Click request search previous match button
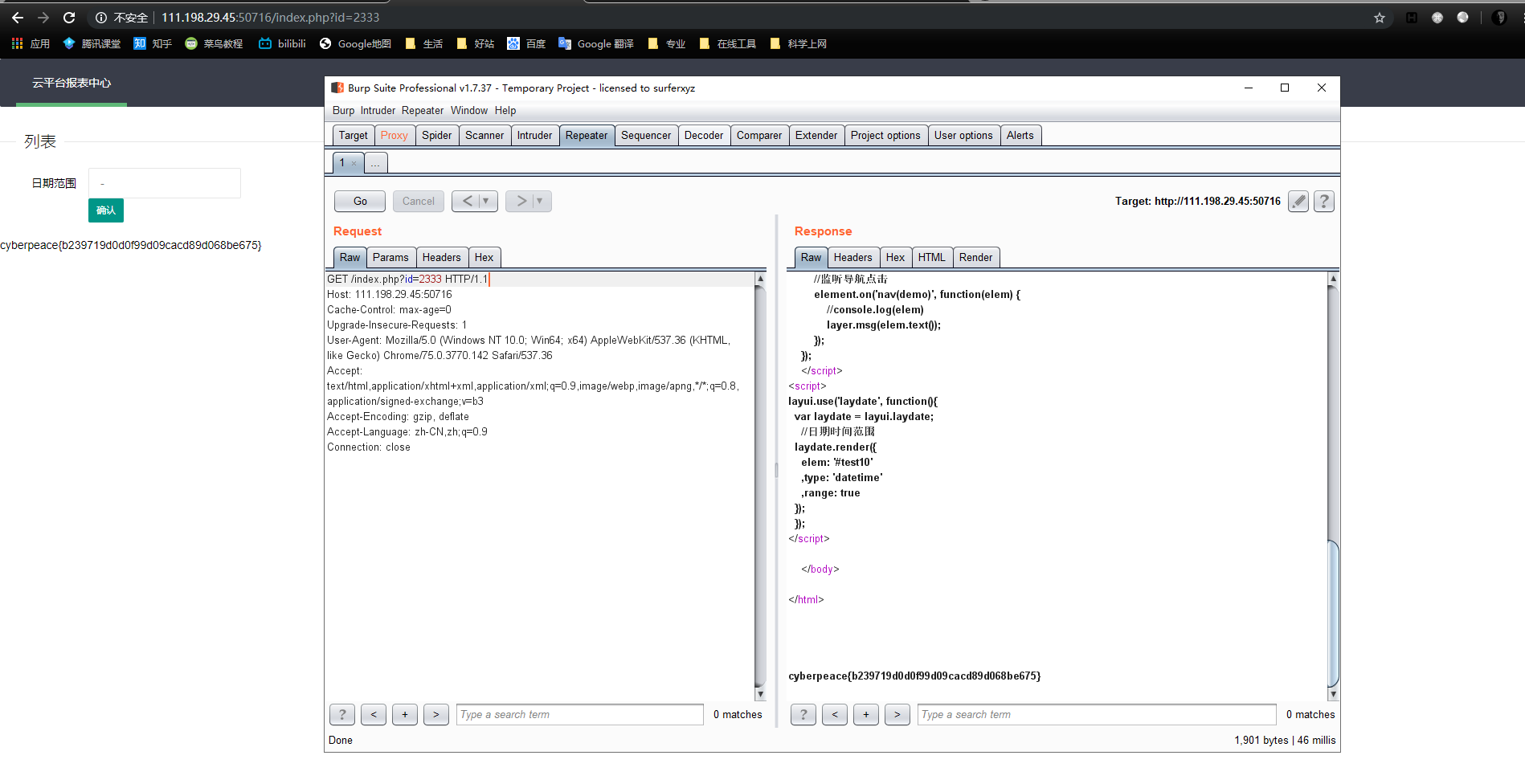This screenshot has height=784, width=1525. click(374, 714)
